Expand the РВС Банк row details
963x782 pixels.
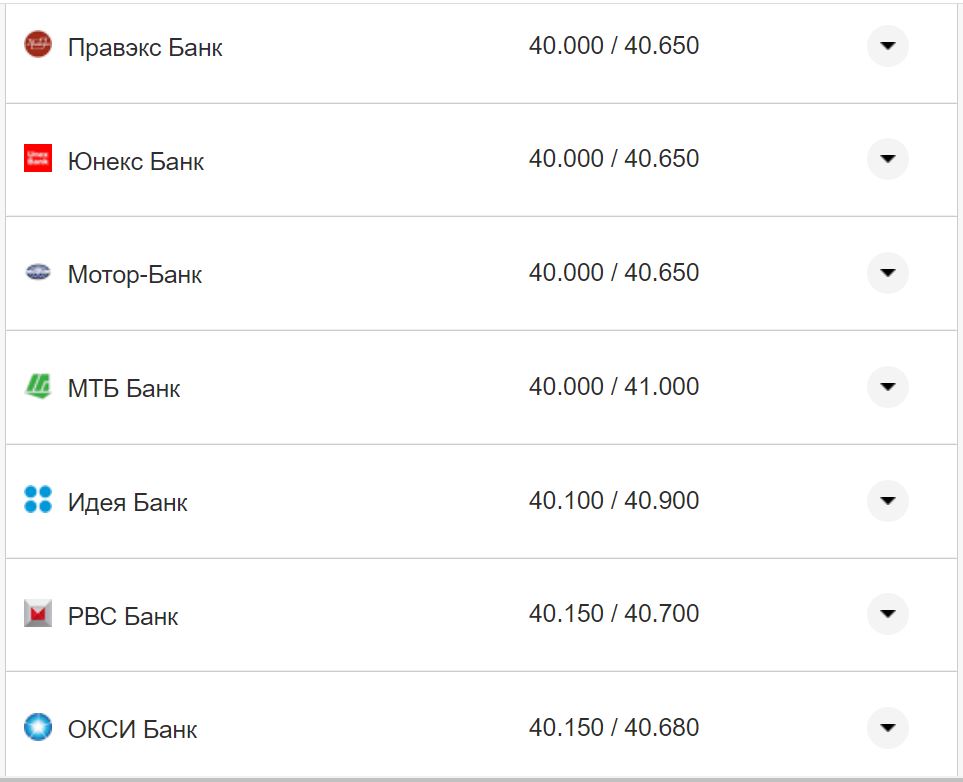tap(887, 614)
